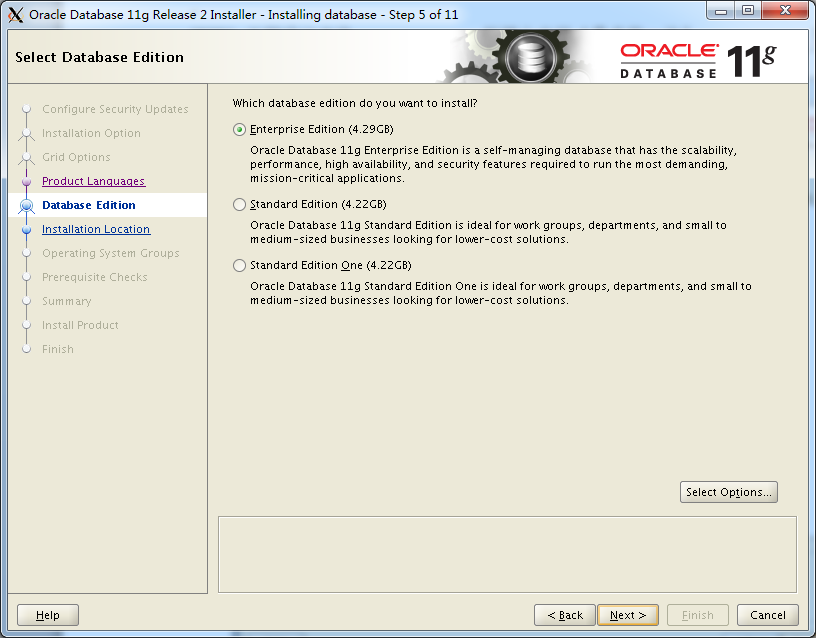Click the Installation Location step bullet
816x638 pixels.
(x=27, y=229)
